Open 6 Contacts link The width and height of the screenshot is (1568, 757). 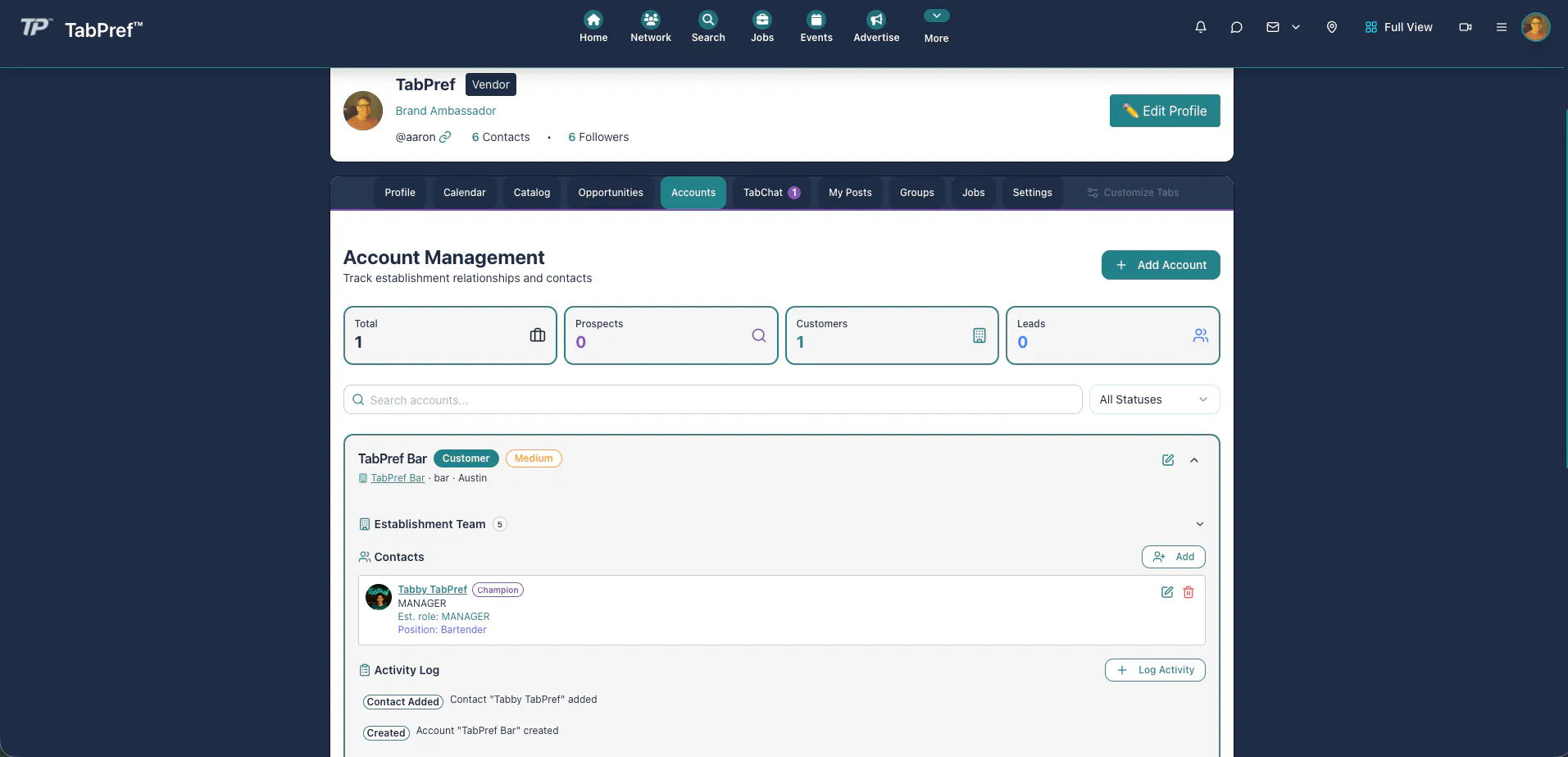pyautogui.click(x=501, y=137)
